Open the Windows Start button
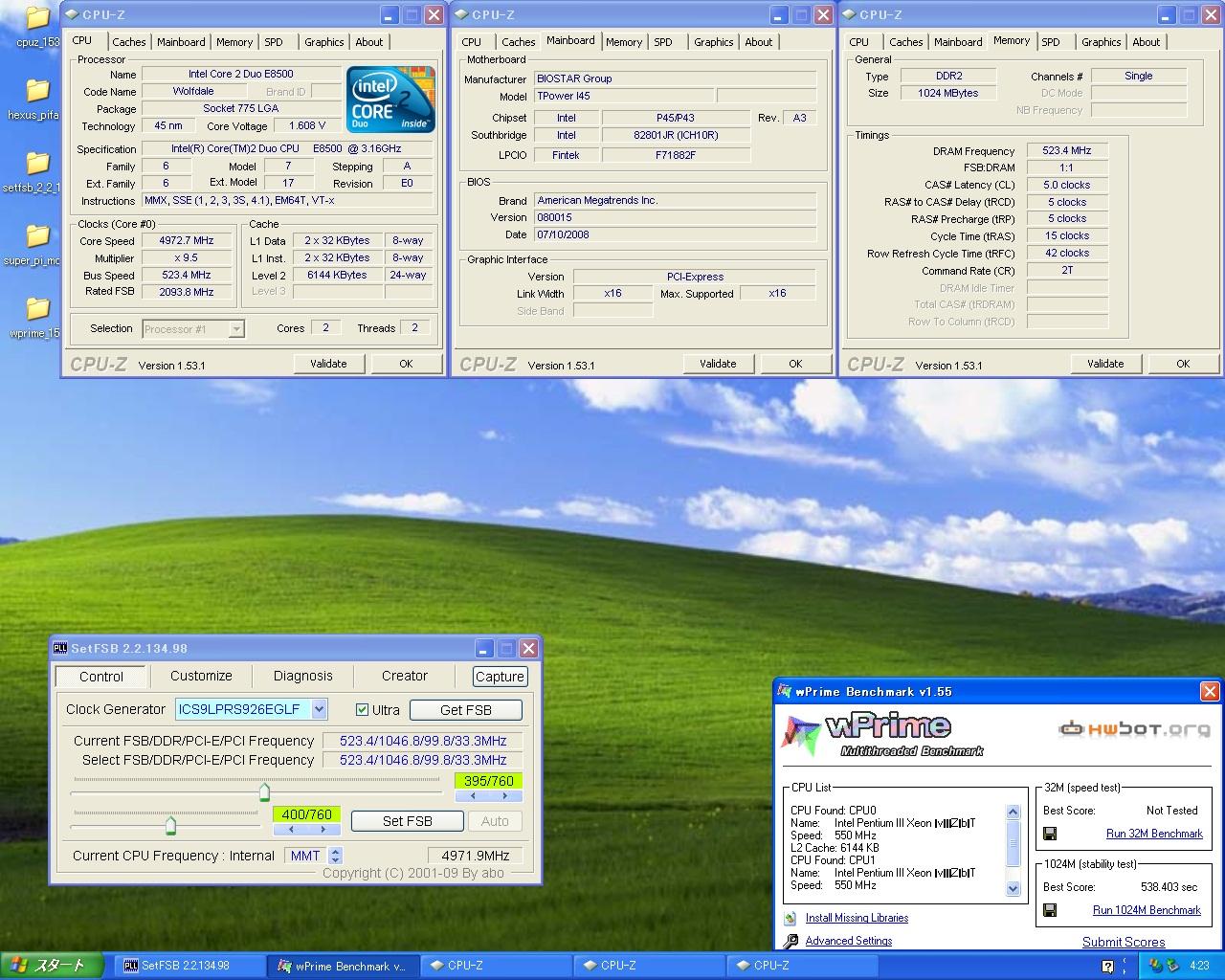1225x980 pixels. pos(50,966)
